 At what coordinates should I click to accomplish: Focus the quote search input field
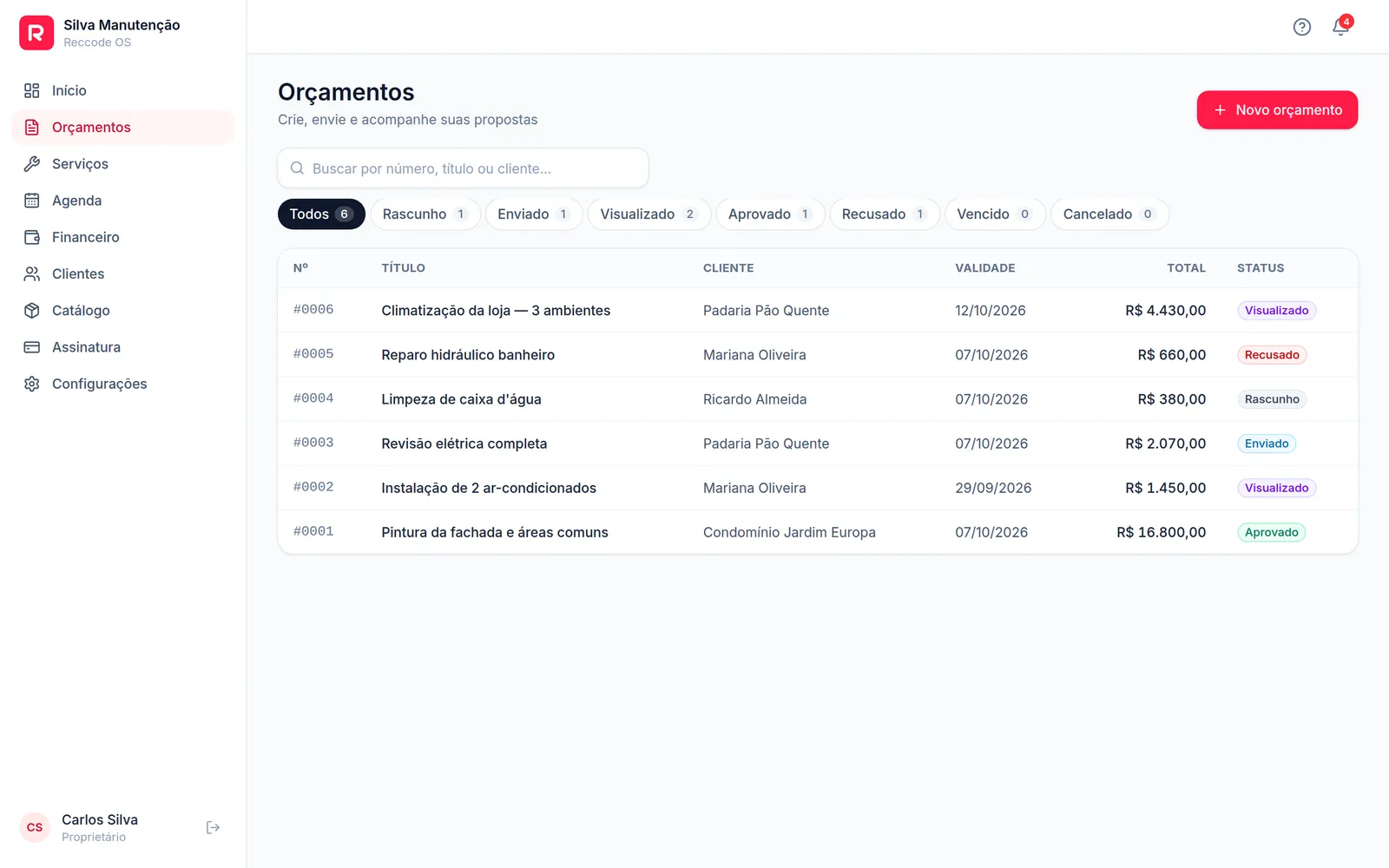[x=463, y=168]
